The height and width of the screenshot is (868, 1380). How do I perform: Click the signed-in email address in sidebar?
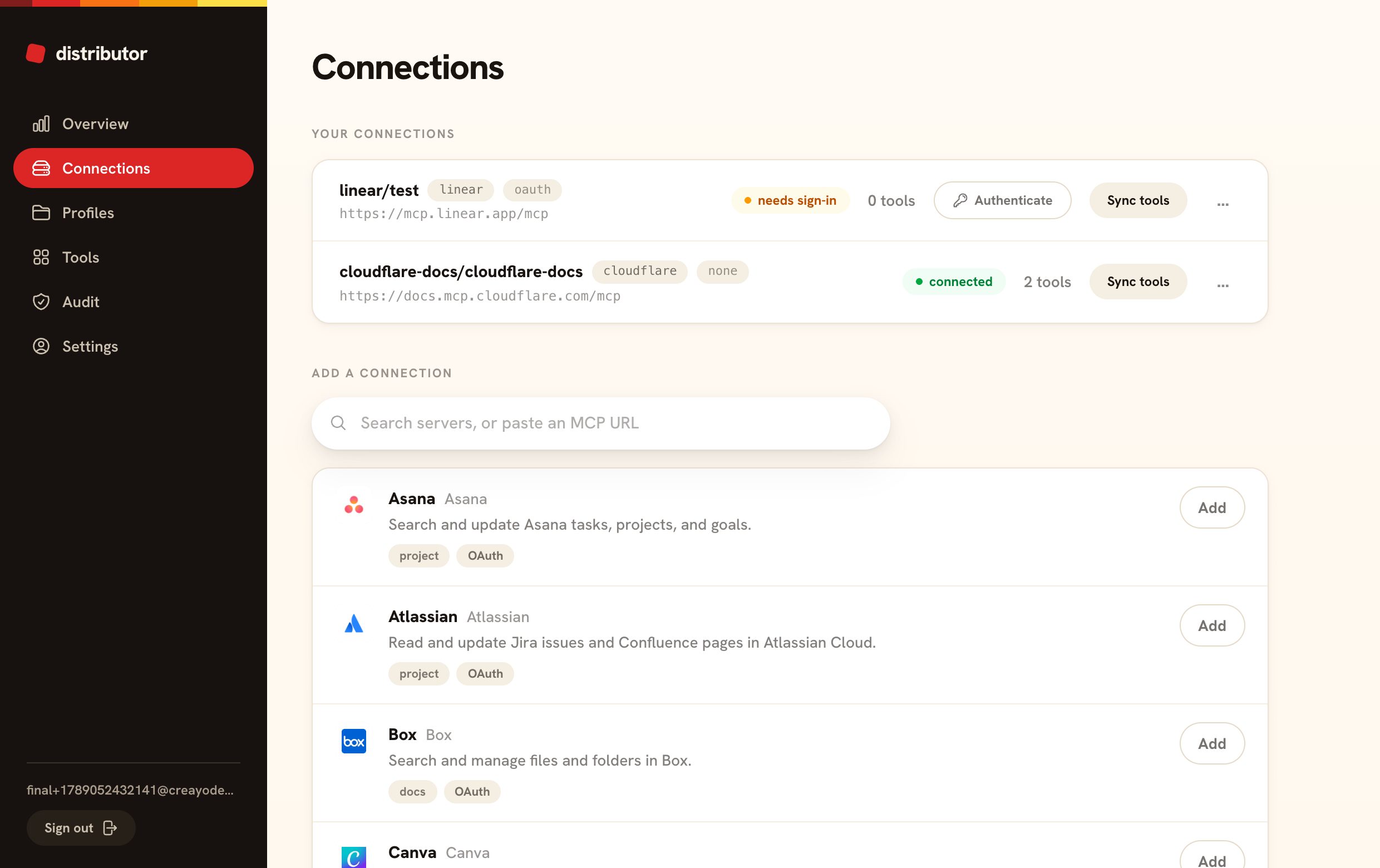pyautogui.click(x=130, y=790)
